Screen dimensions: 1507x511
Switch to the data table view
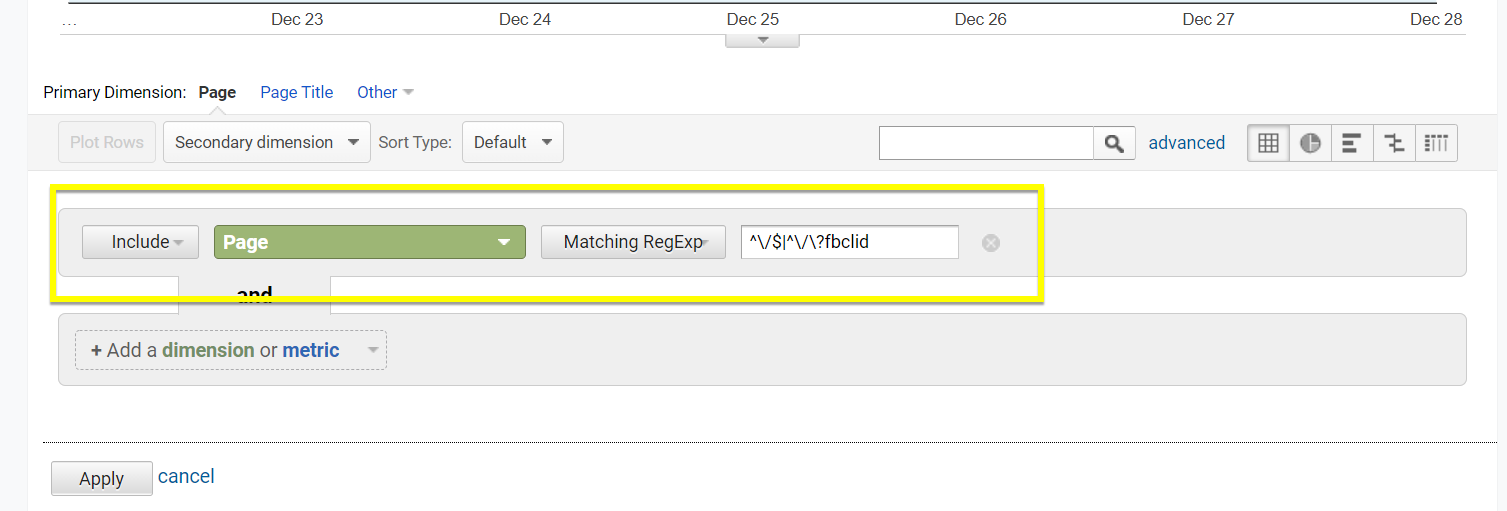coord(1268,143)
